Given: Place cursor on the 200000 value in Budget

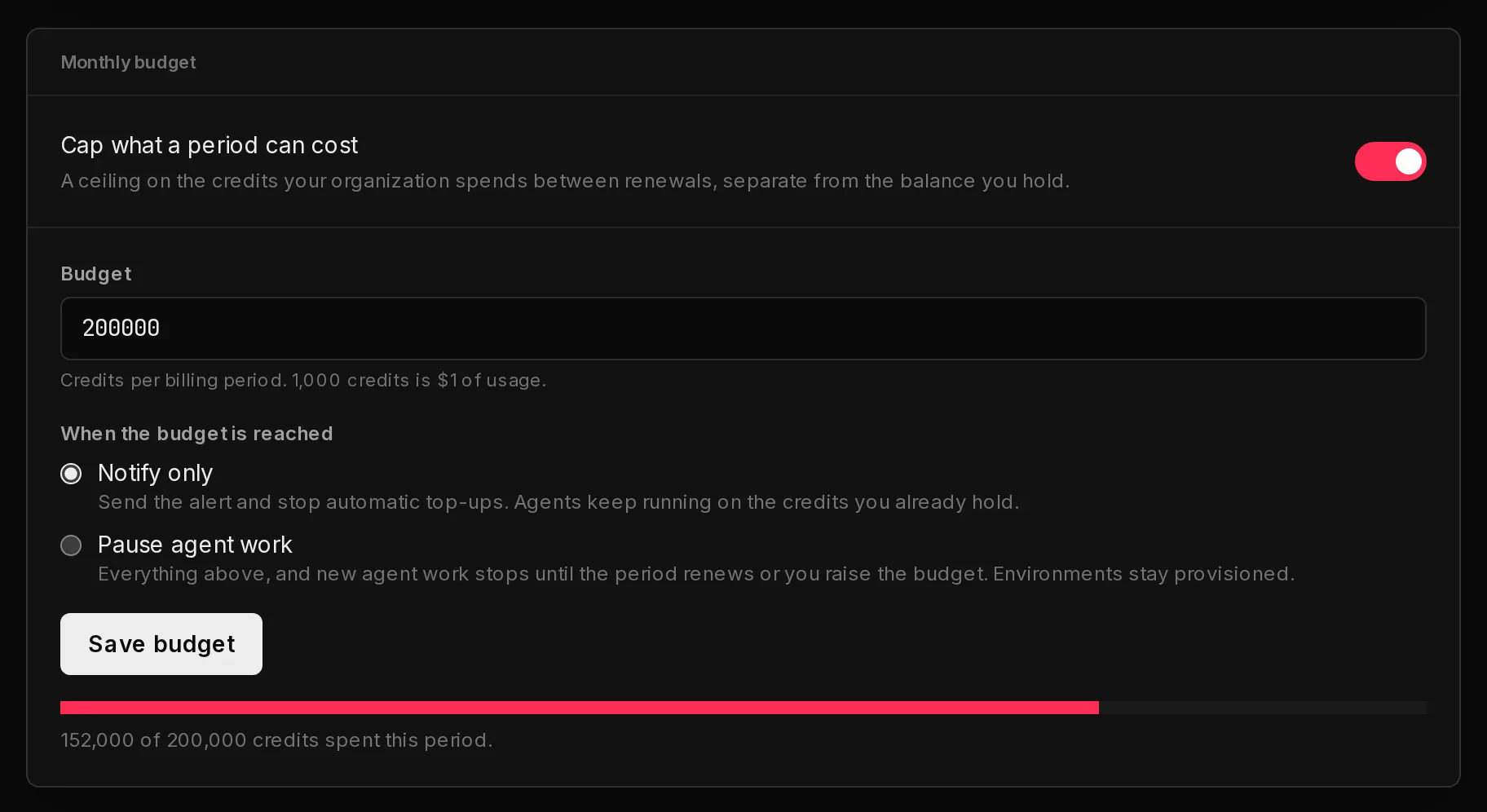Looking at the screenshot, I should tap(121, 328).
